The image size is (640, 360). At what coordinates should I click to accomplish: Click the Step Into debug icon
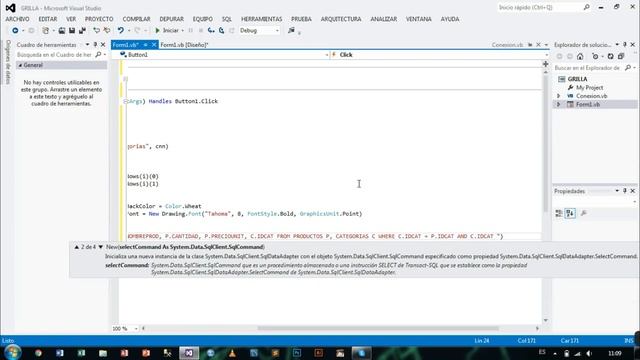point(211,31)
